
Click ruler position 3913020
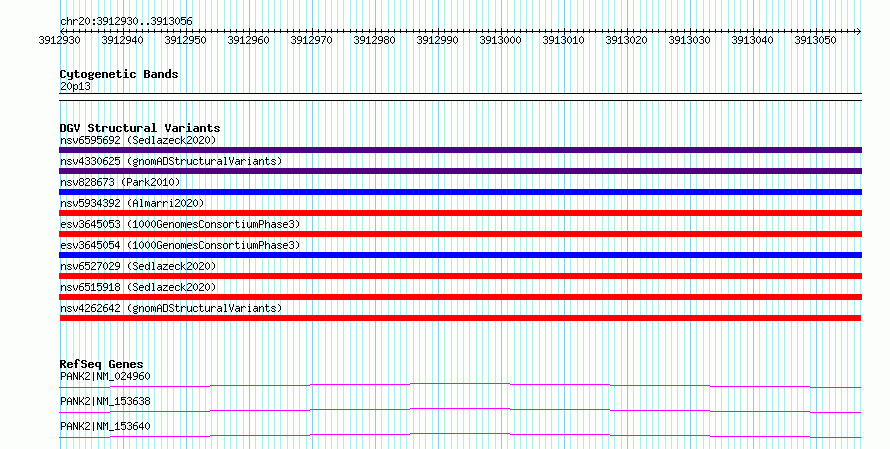(x=627, y=40)
